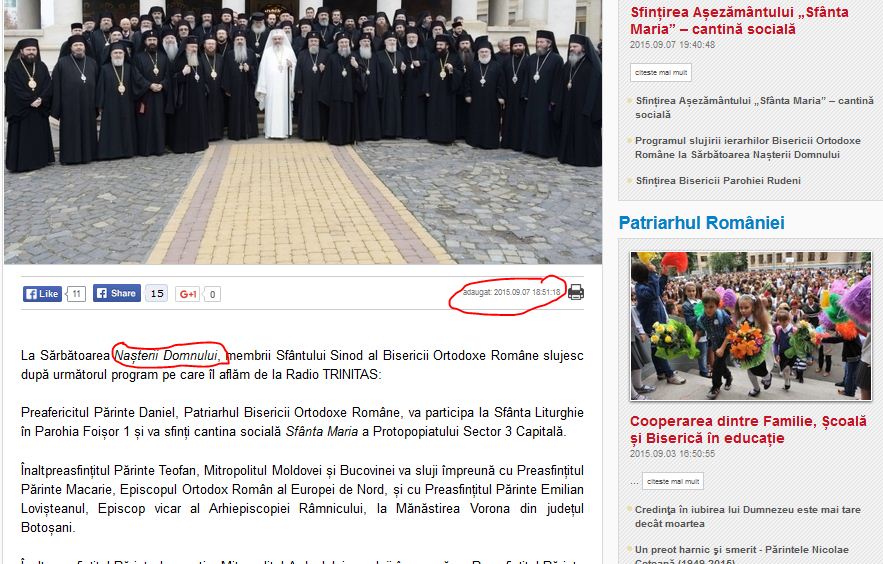Click the Facebook Share button
Screen dimensions: 883x564
point(116,294)
